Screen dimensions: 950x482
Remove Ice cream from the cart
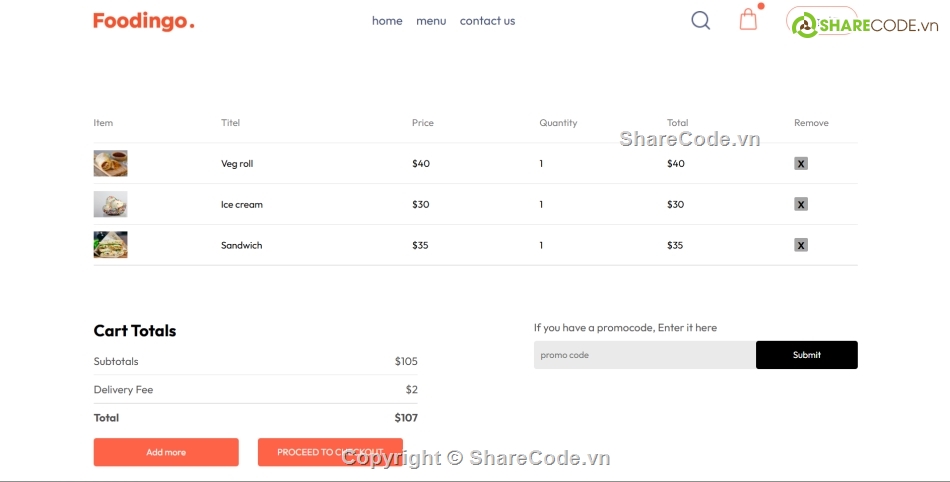[x=801, y=204]
